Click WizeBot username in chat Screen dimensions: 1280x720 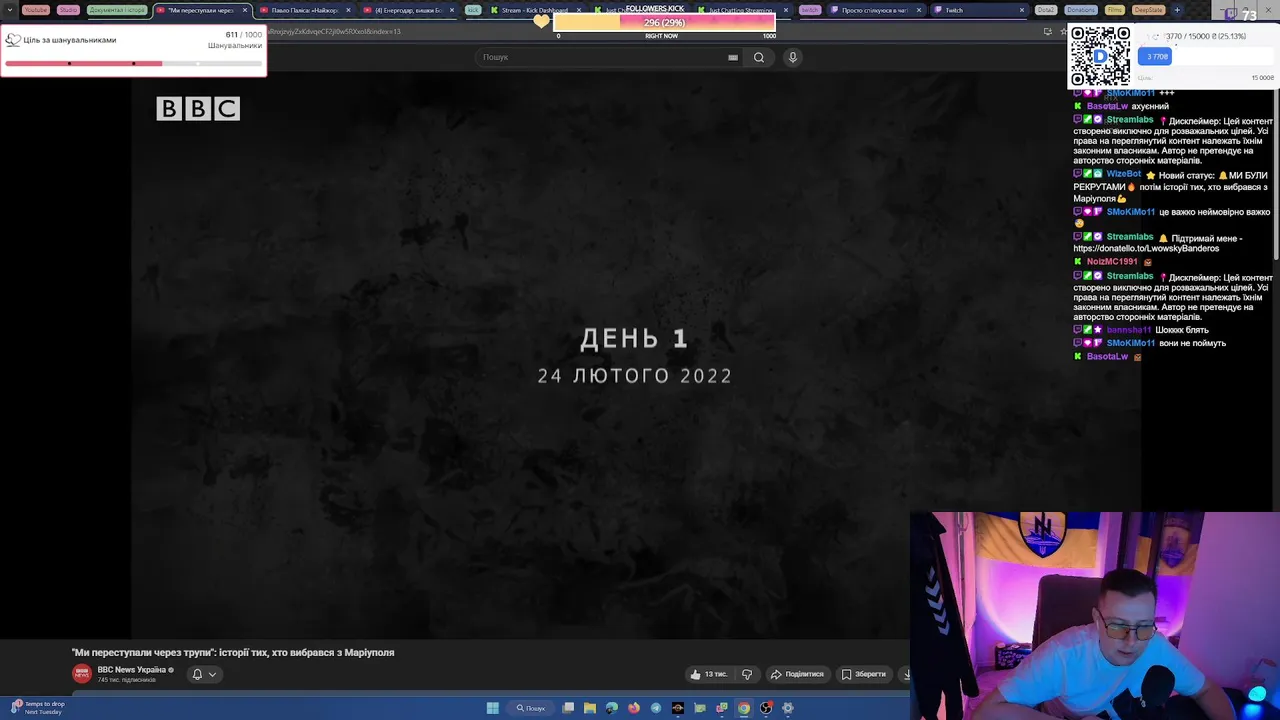tap(1124, 174)
